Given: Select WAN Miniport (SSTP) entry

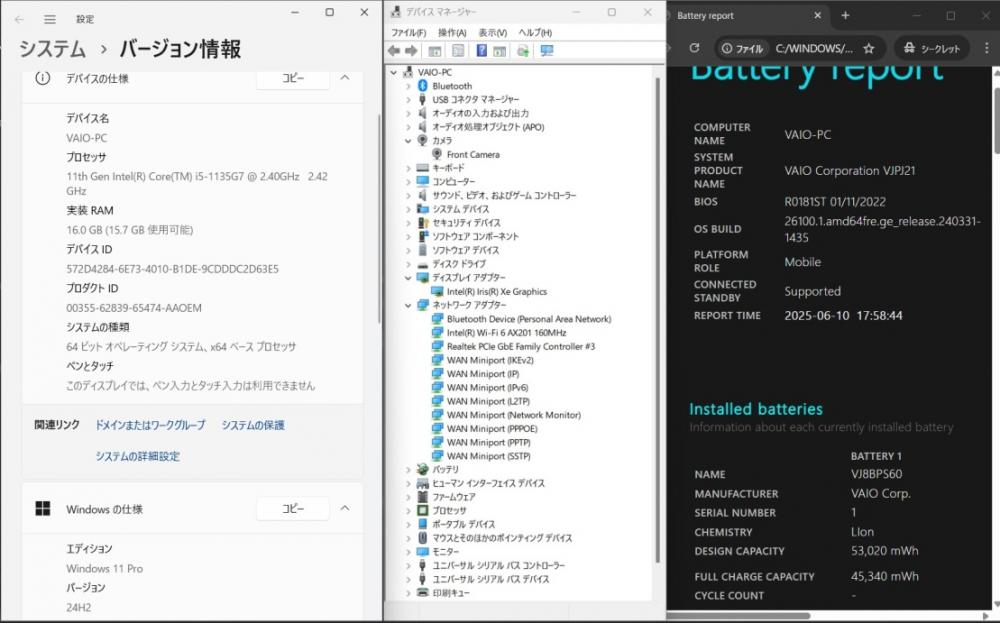Looking at the screenshot, I should tap(489, 456).
